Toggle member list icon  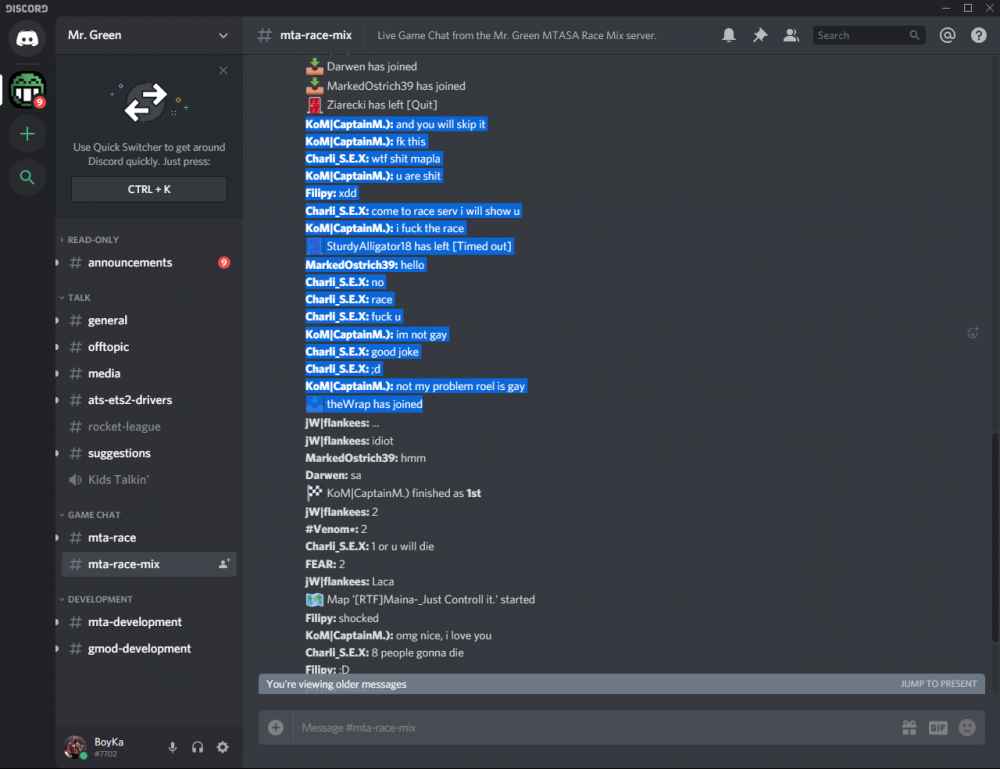point(791,35)
